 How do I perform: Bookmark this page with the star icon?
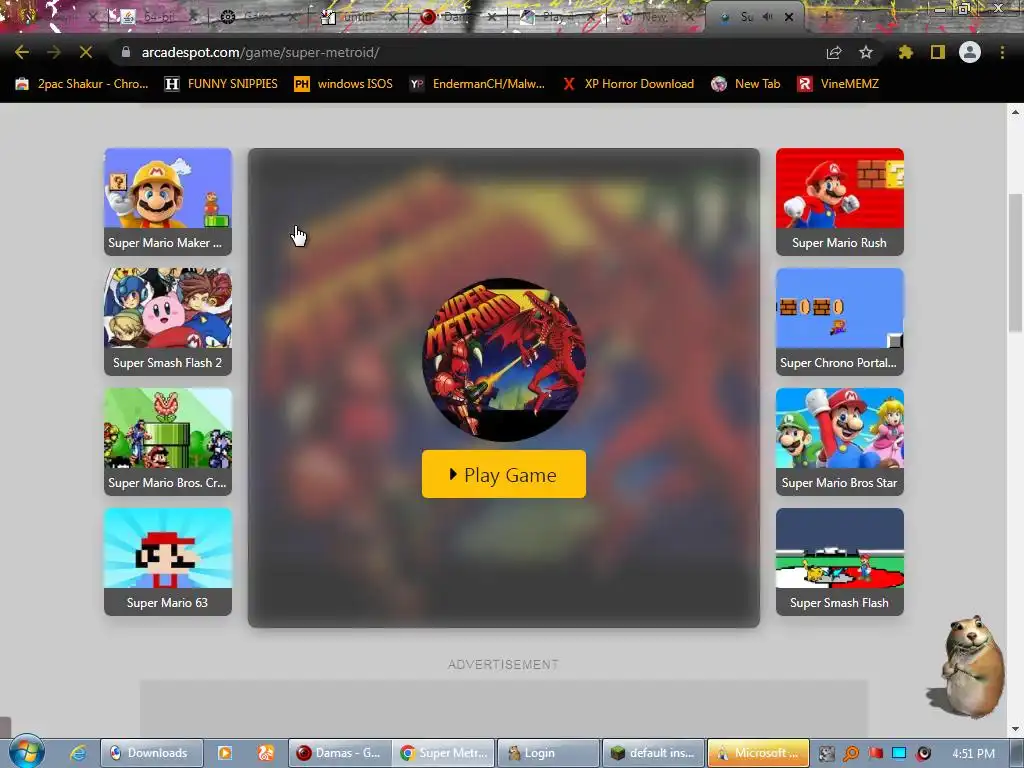(866, 52)
